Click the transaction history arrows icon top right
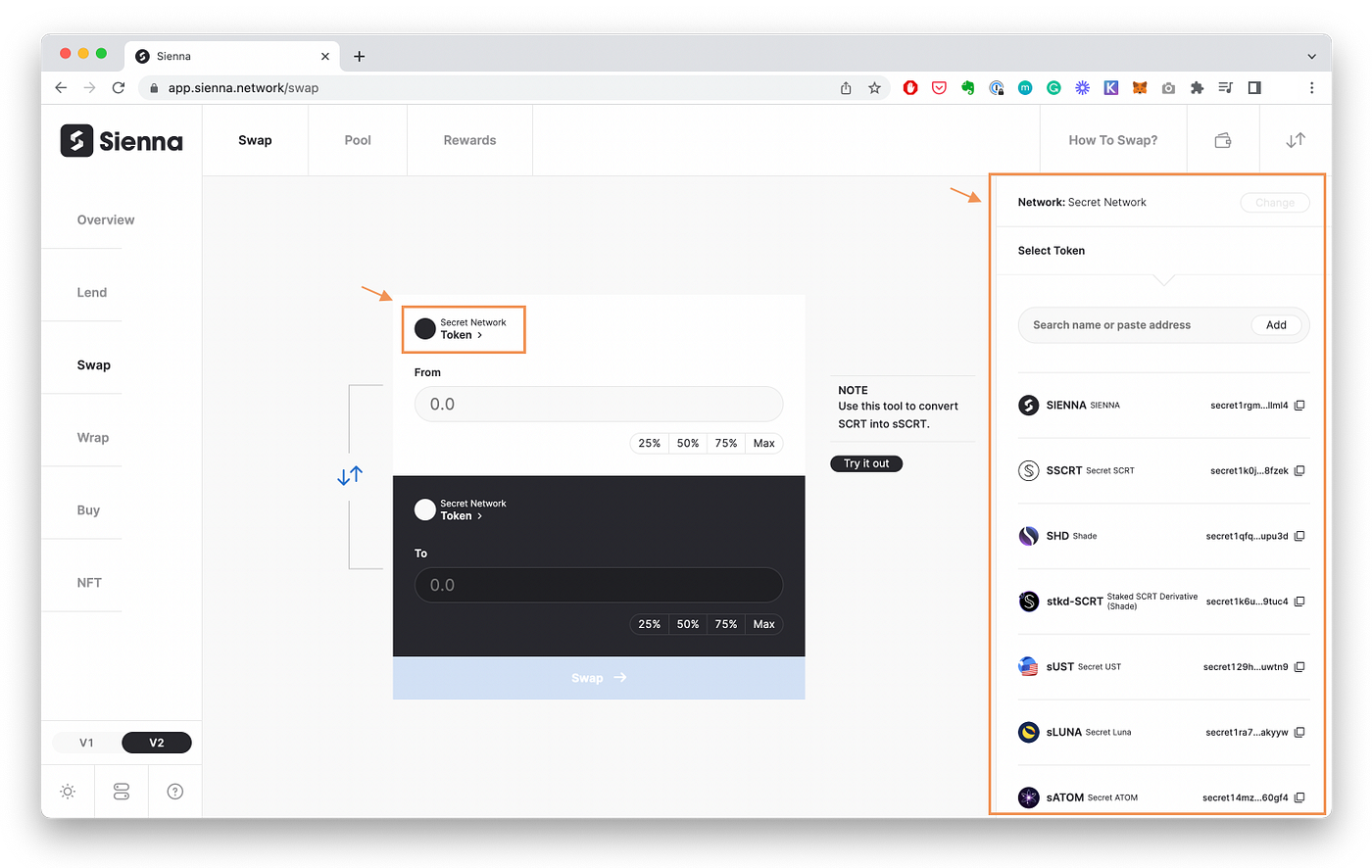 (1294, 139)
